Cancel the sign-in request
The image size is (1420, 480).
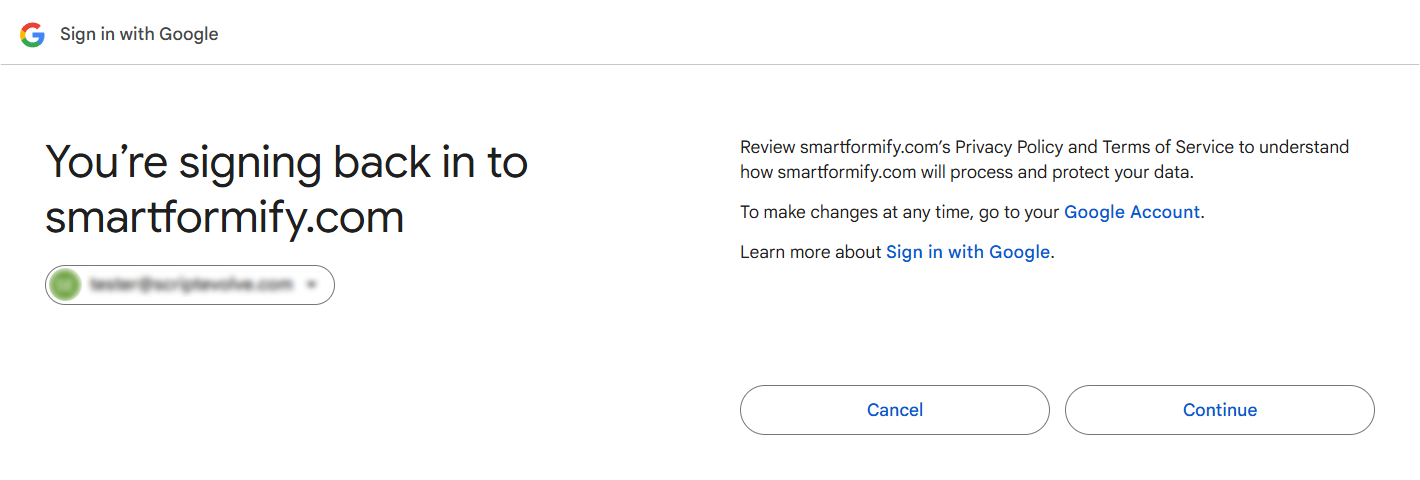(x=895, y=410)
